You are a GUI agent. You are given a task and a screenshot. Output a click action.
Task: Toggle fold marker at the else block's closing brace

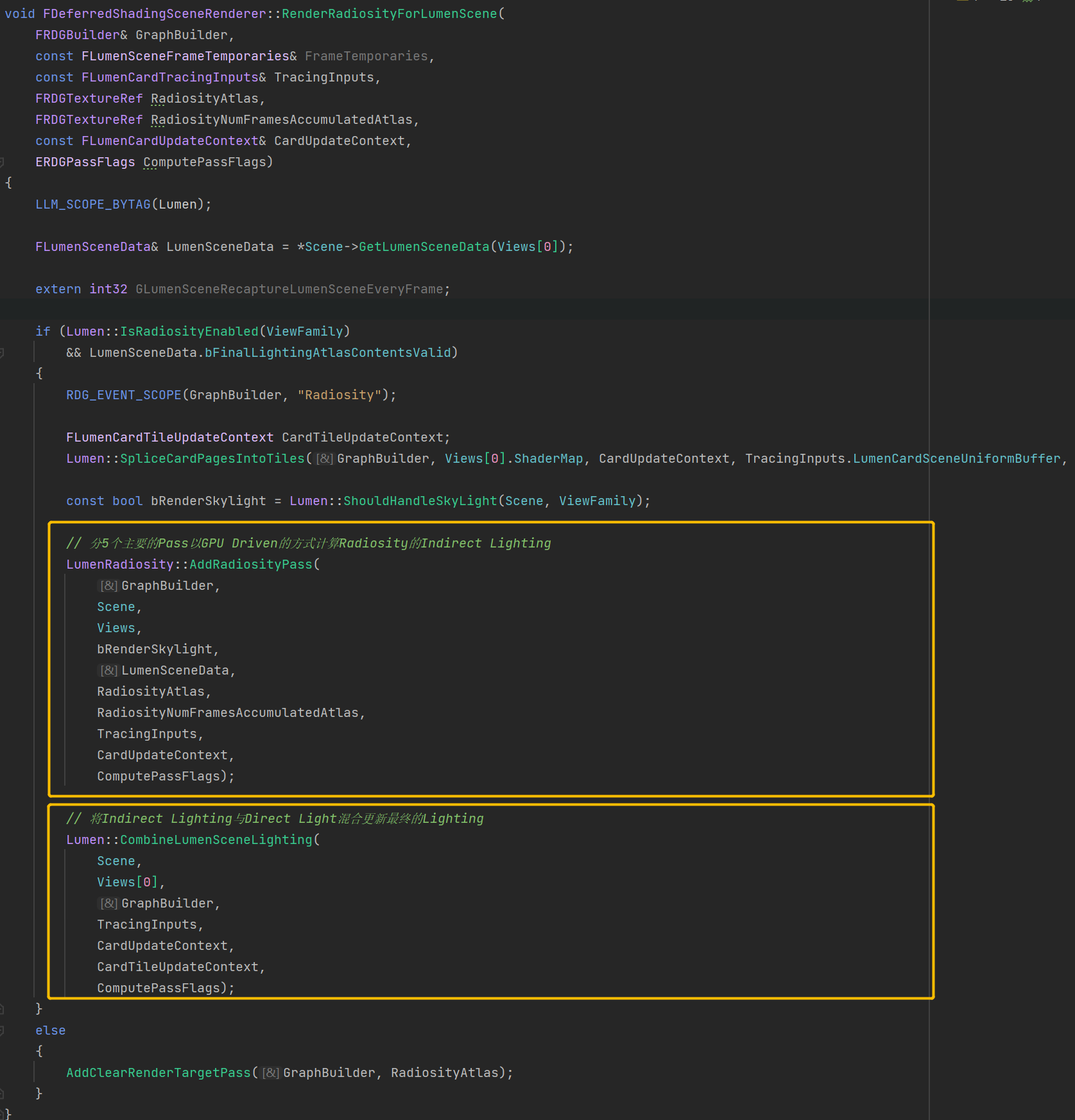point(2,1094)
